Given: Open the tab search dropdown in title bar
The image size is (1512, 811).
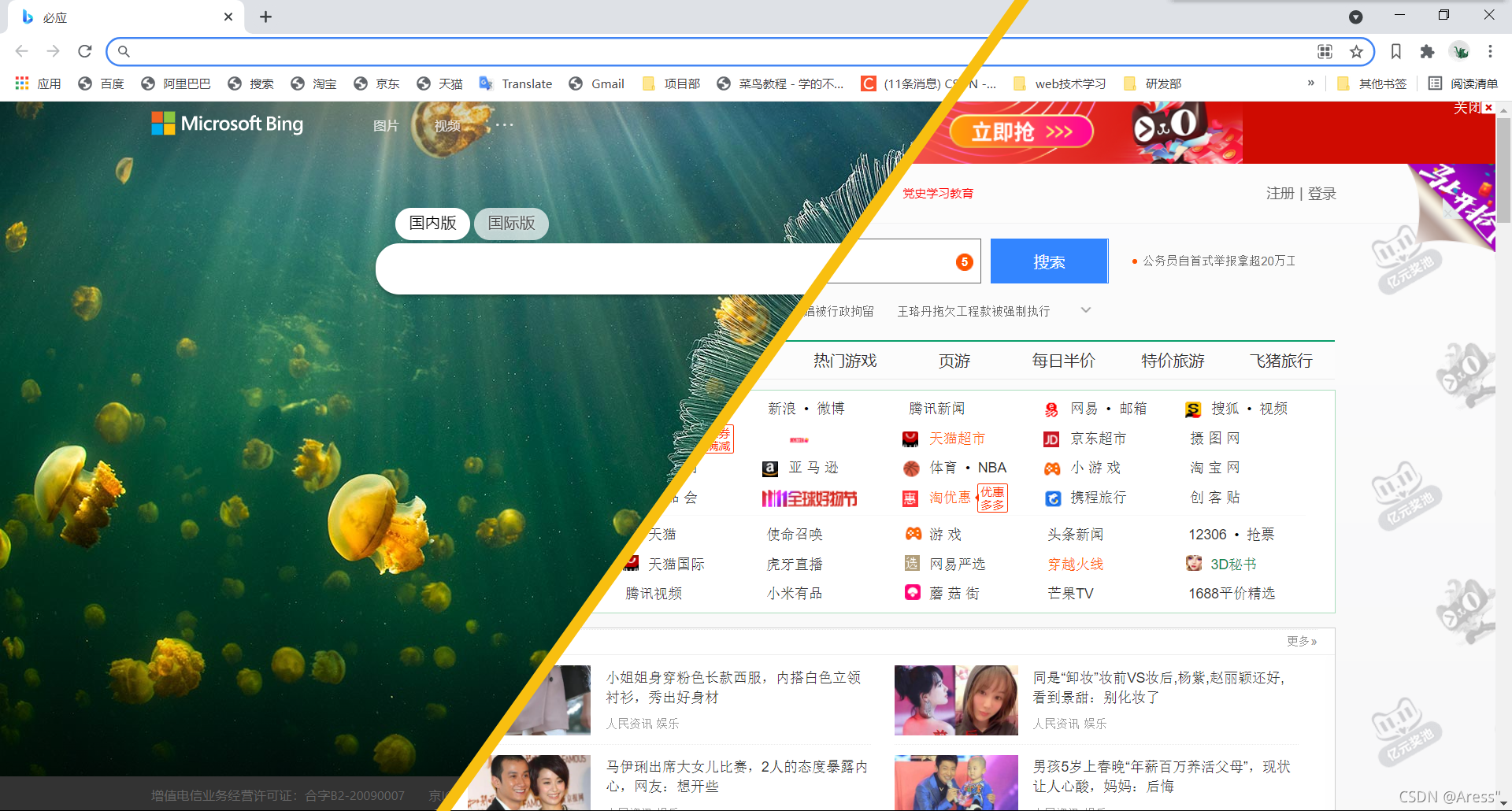Looking at the screenshot, I should [x=1355, y=17].
